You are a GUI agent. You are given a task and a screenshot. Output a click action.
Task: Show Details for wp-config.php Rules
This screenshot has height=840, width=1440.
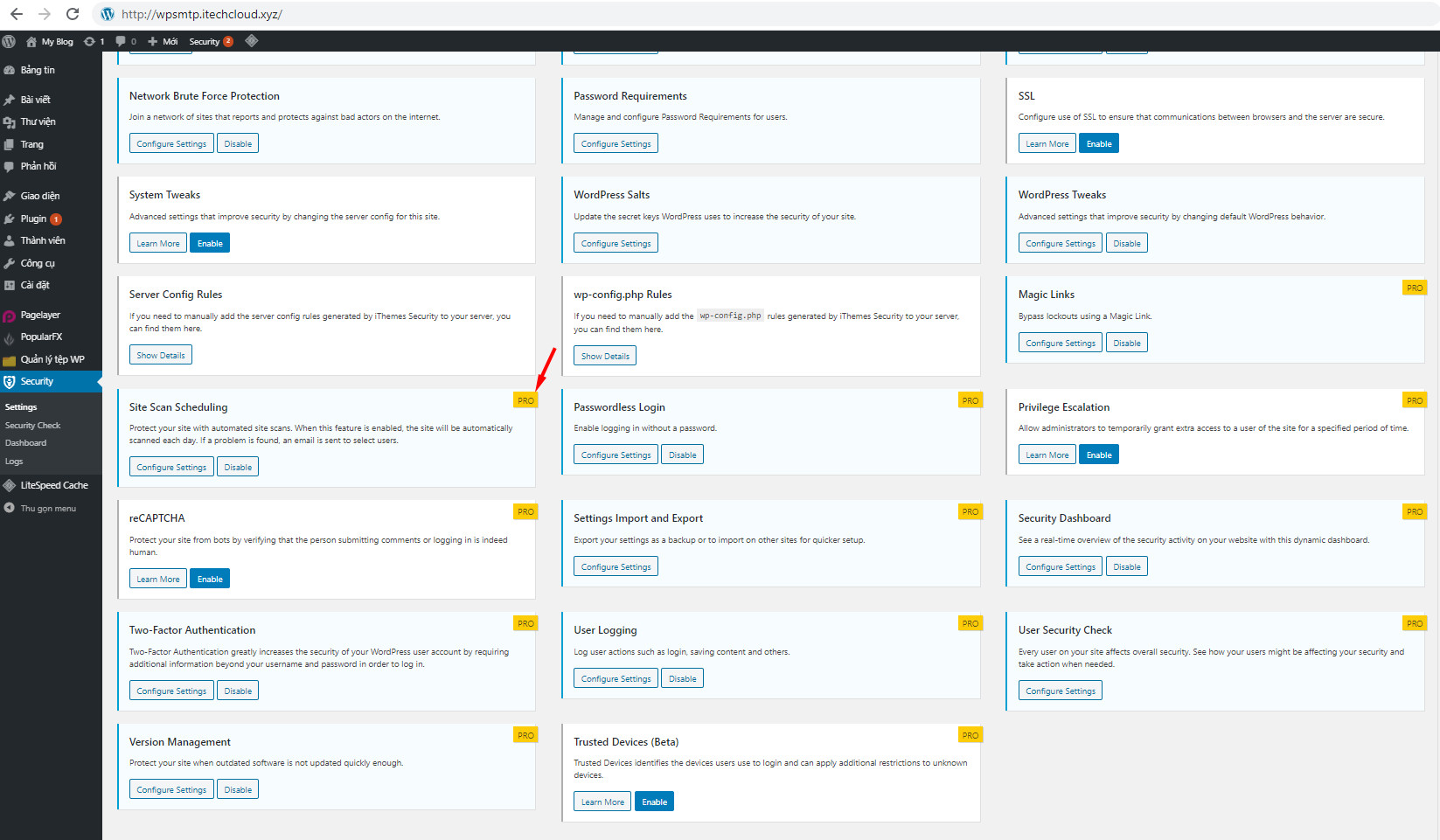click(605, 356)
